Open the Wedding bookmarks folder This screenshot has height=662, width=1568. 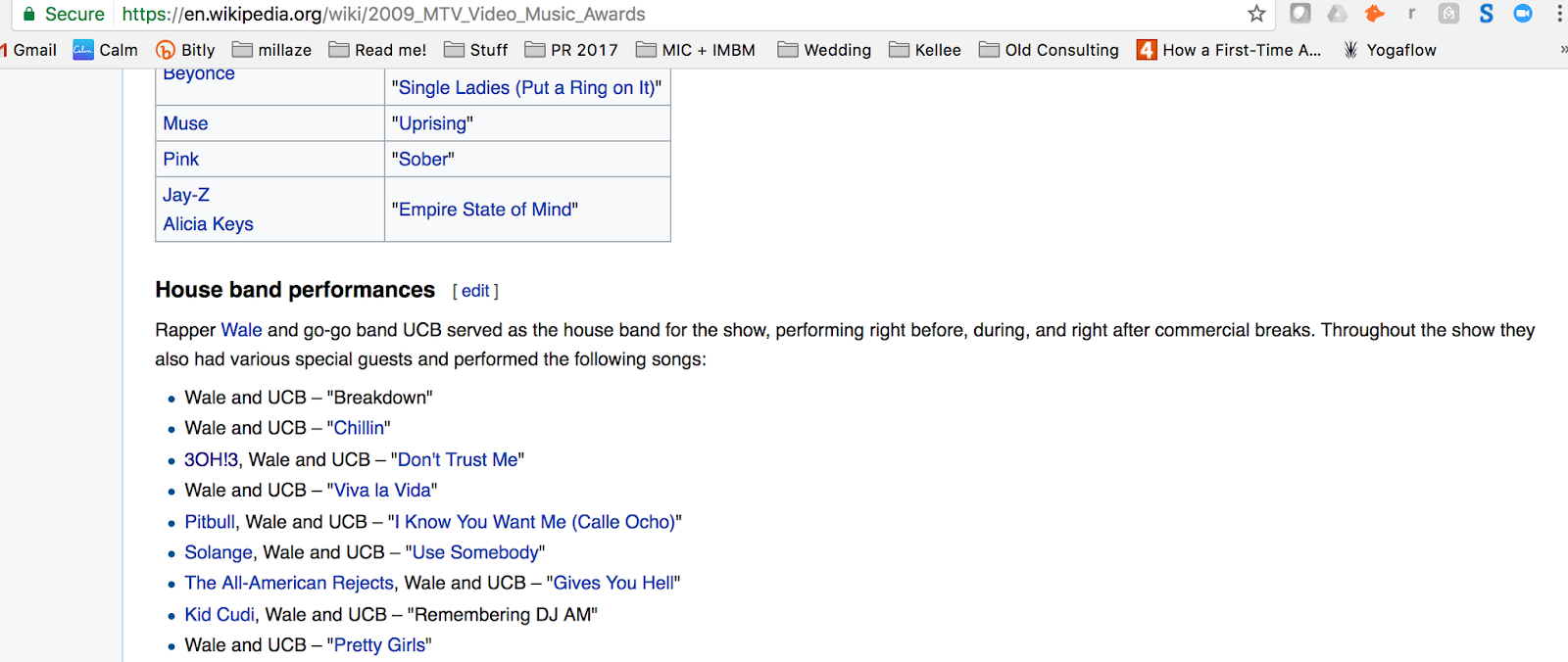(824, 50)
